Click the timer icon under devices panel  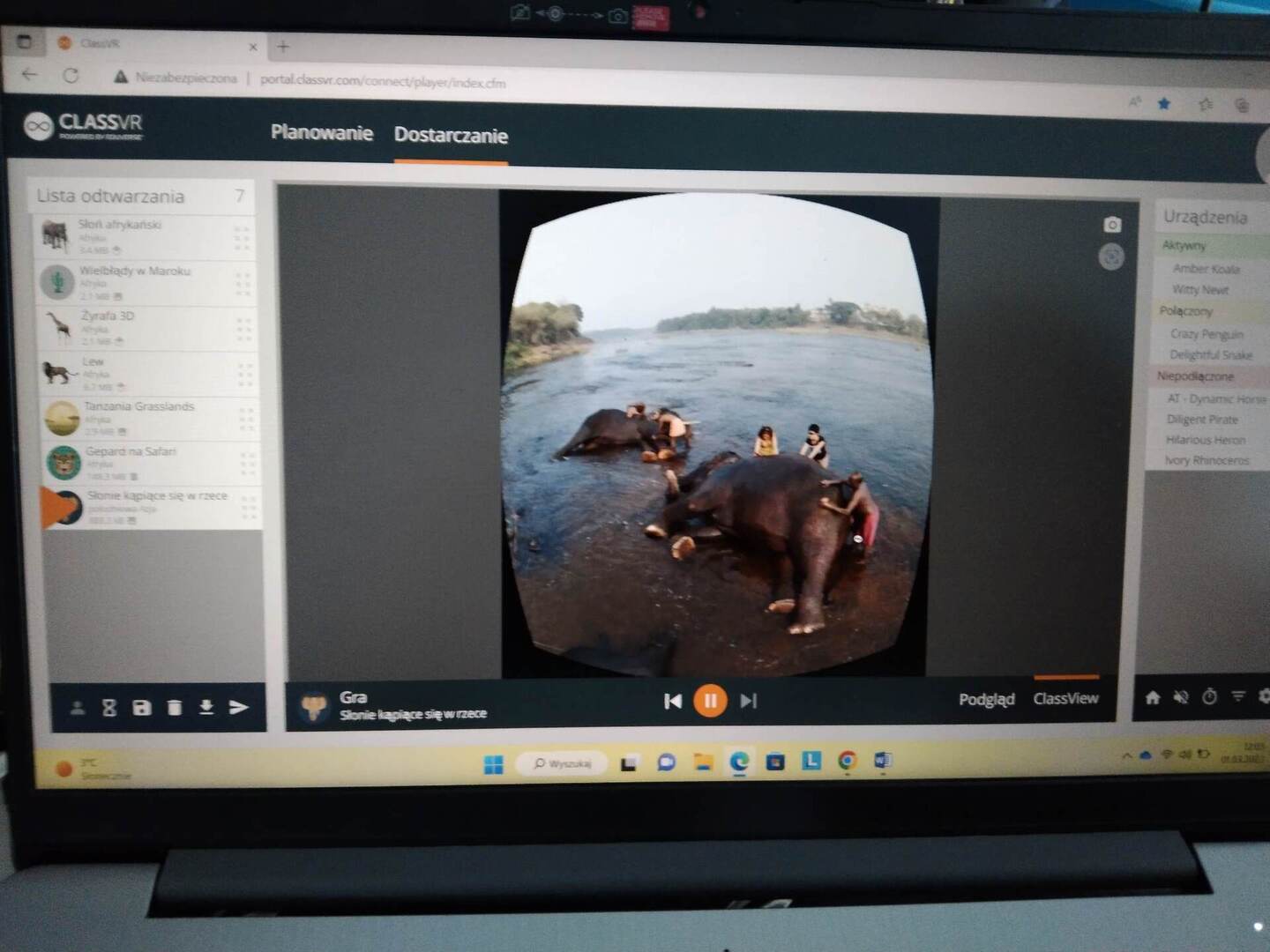point(1210,696)
